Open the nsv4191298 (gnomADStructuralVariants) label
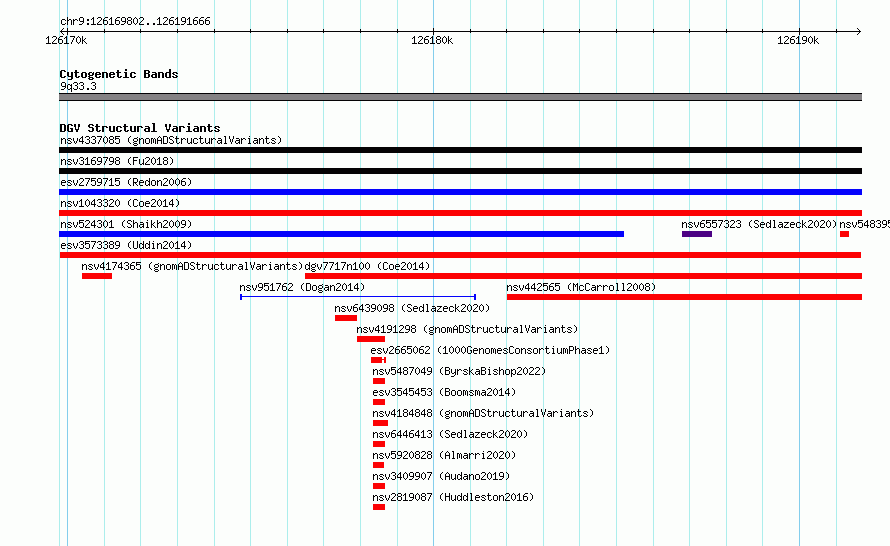890x546 pixels. click(467, 329)
